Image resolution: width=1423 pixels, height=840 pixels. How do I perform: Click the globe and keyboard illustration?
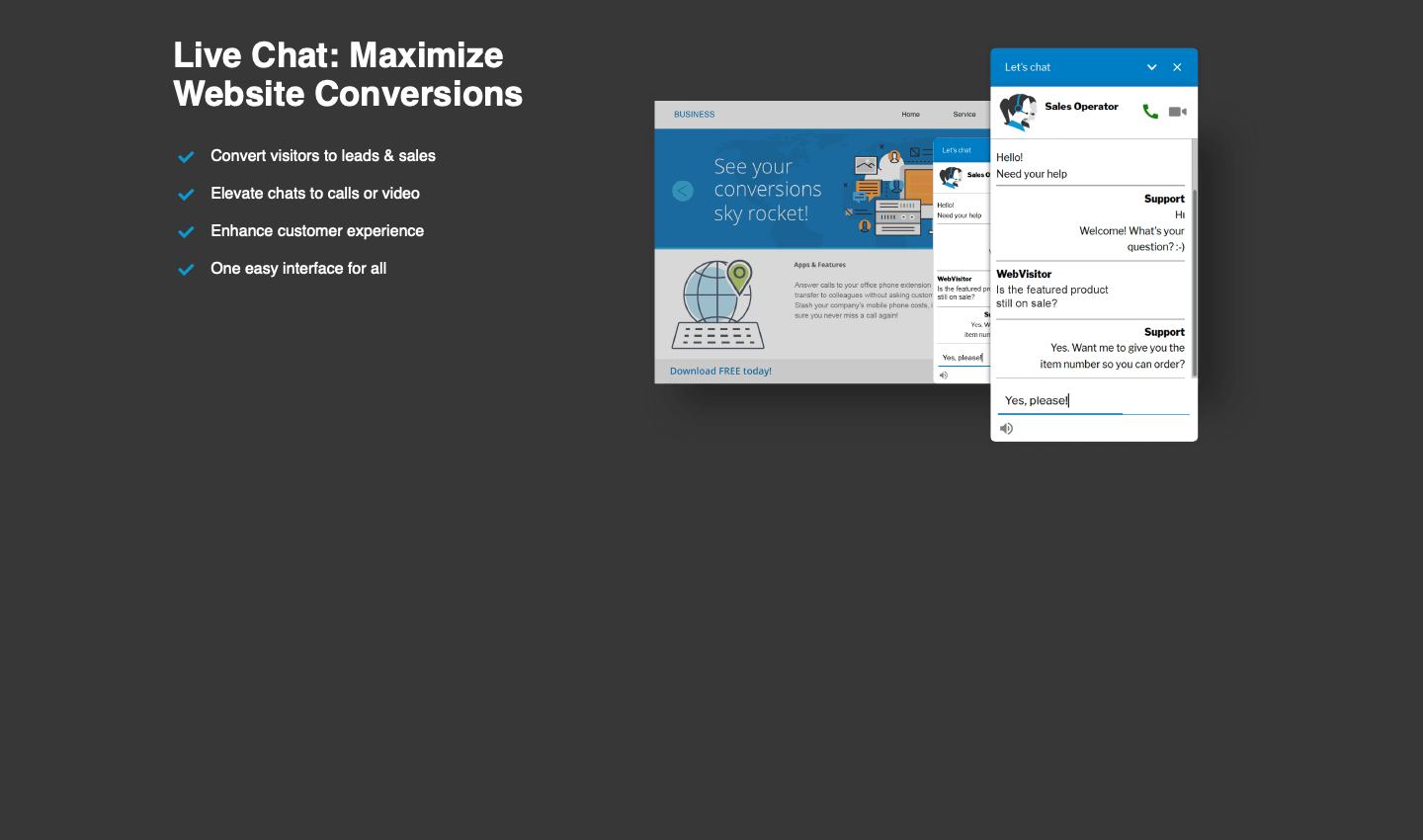click(718, 304)
